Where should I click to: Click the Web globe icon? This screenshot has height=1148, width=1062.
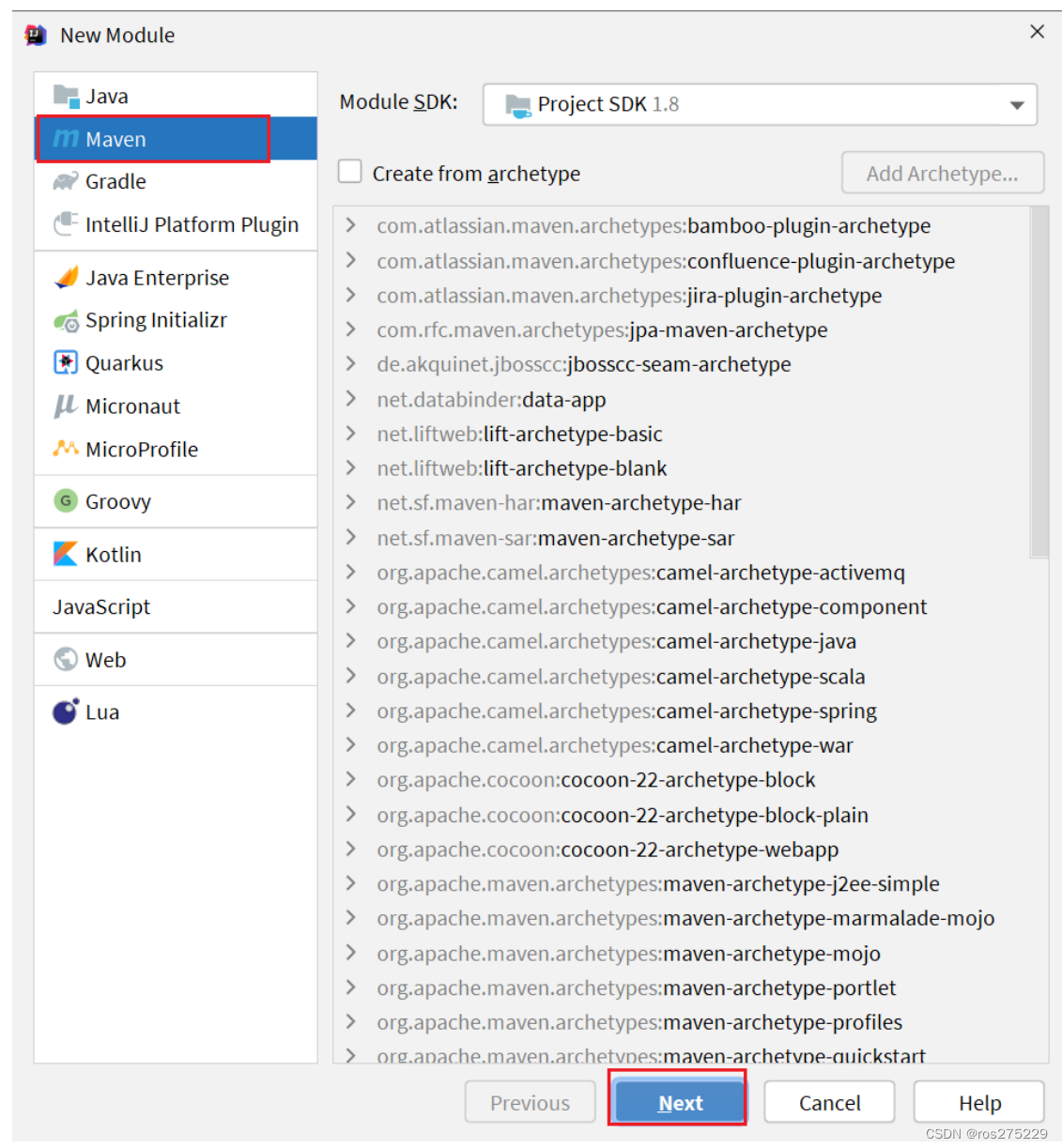tap(66, 660)
